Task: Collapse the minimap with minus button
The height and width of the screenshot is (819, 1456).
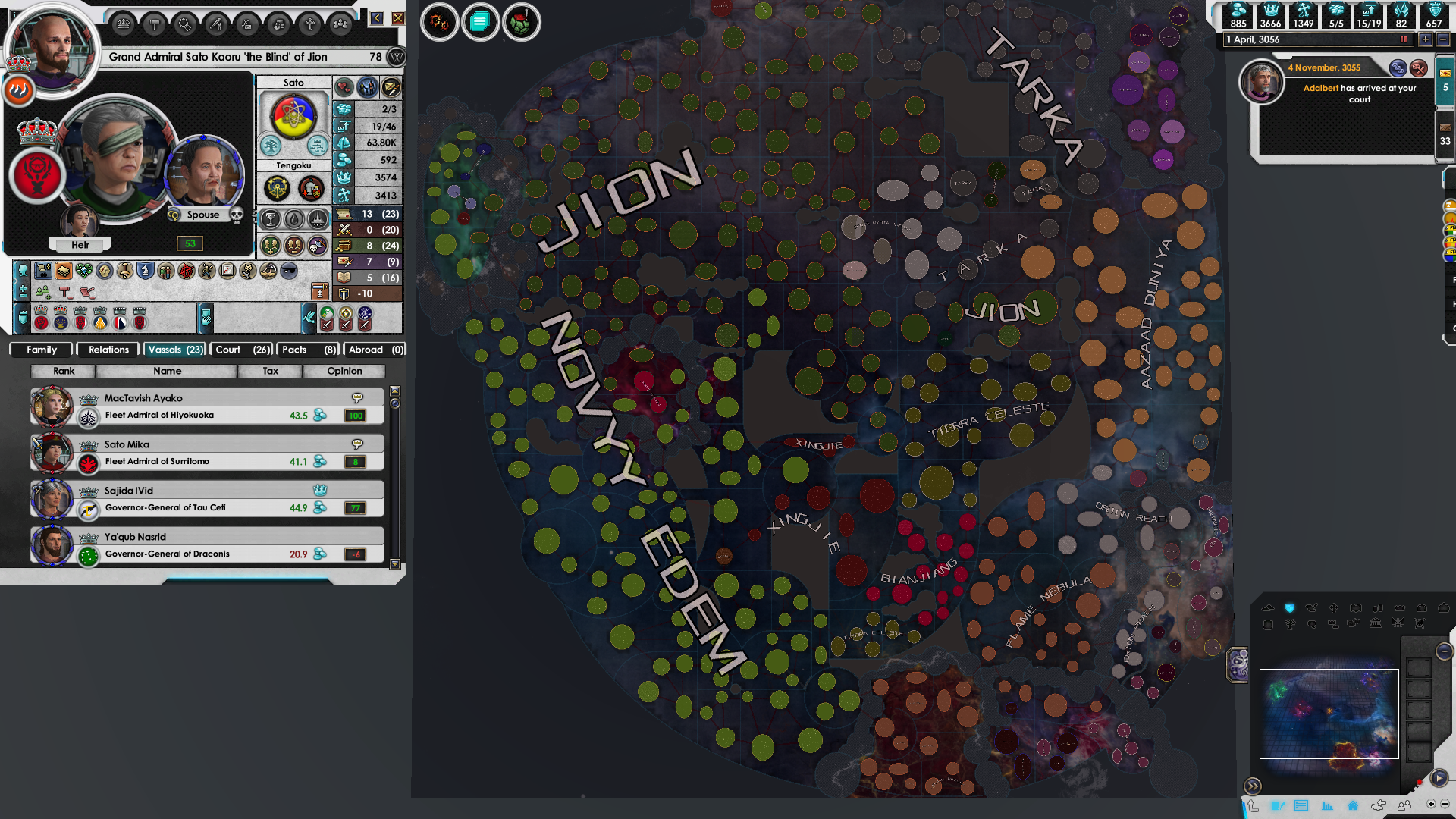Action: pyautogui.click(x=1444, y=651)
